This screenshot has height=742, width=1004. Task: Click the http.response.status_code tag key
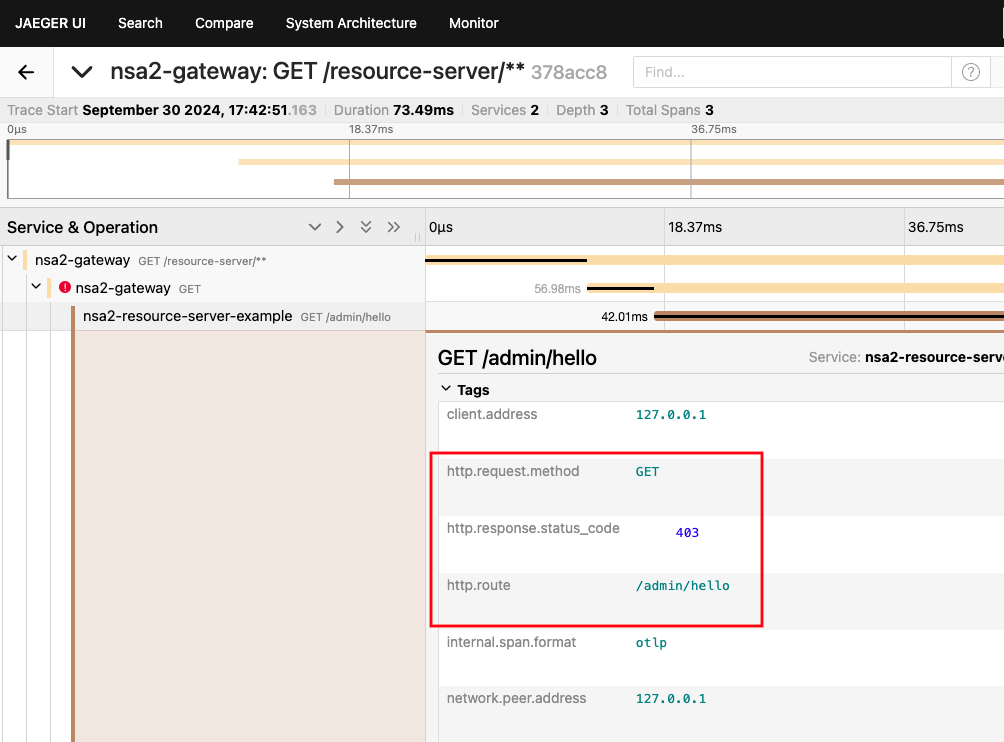(533, 529)
